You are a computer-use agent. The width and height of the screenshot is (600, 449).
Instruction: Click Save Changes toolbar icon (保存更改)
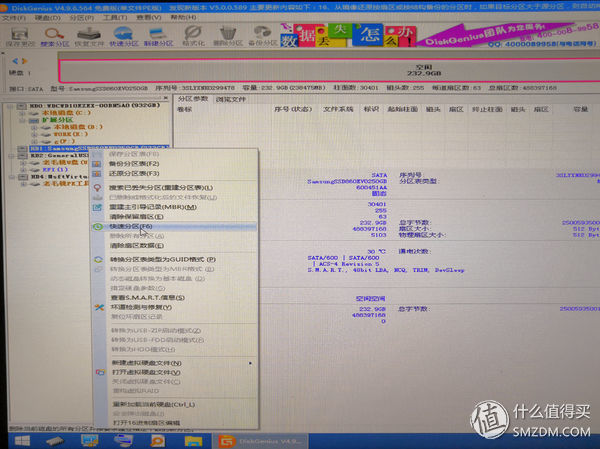coord(19,37)
